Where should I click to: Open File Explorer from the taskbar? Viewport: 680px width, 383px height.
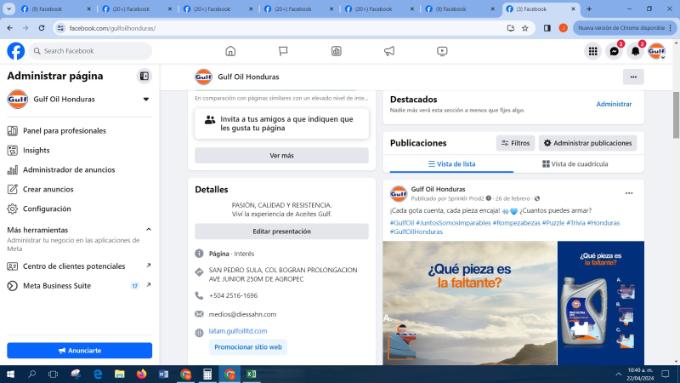click(x=119, y=374)
